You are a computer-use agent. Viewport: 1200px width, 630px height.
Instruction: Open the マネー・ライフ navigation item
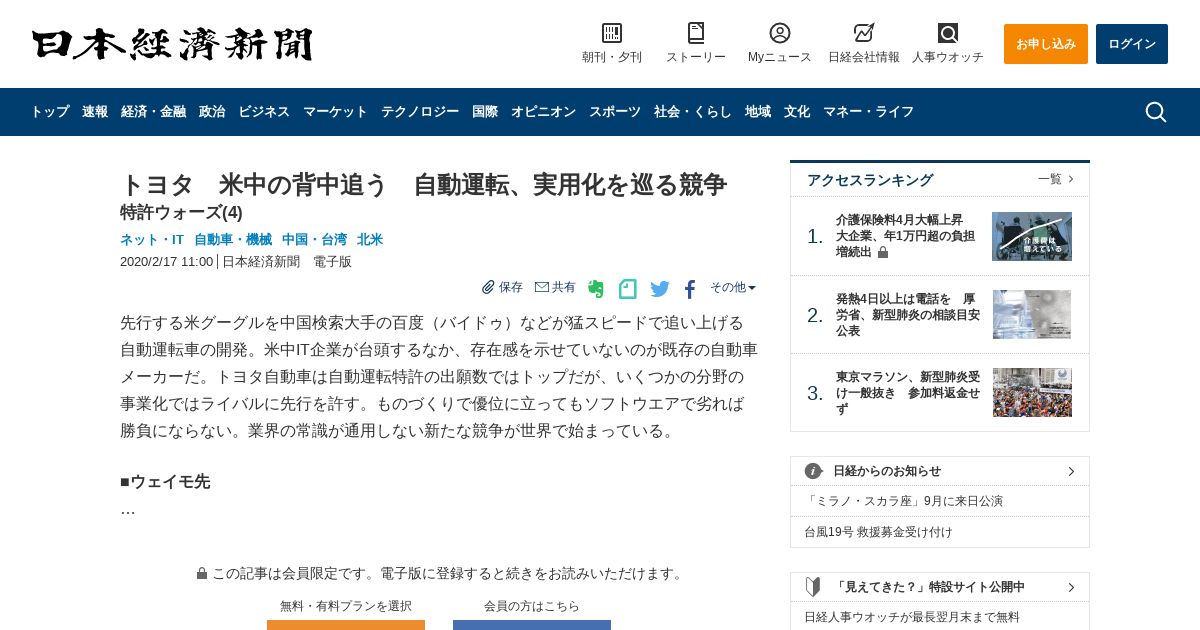pyautogui.click(x=869, y=112)
